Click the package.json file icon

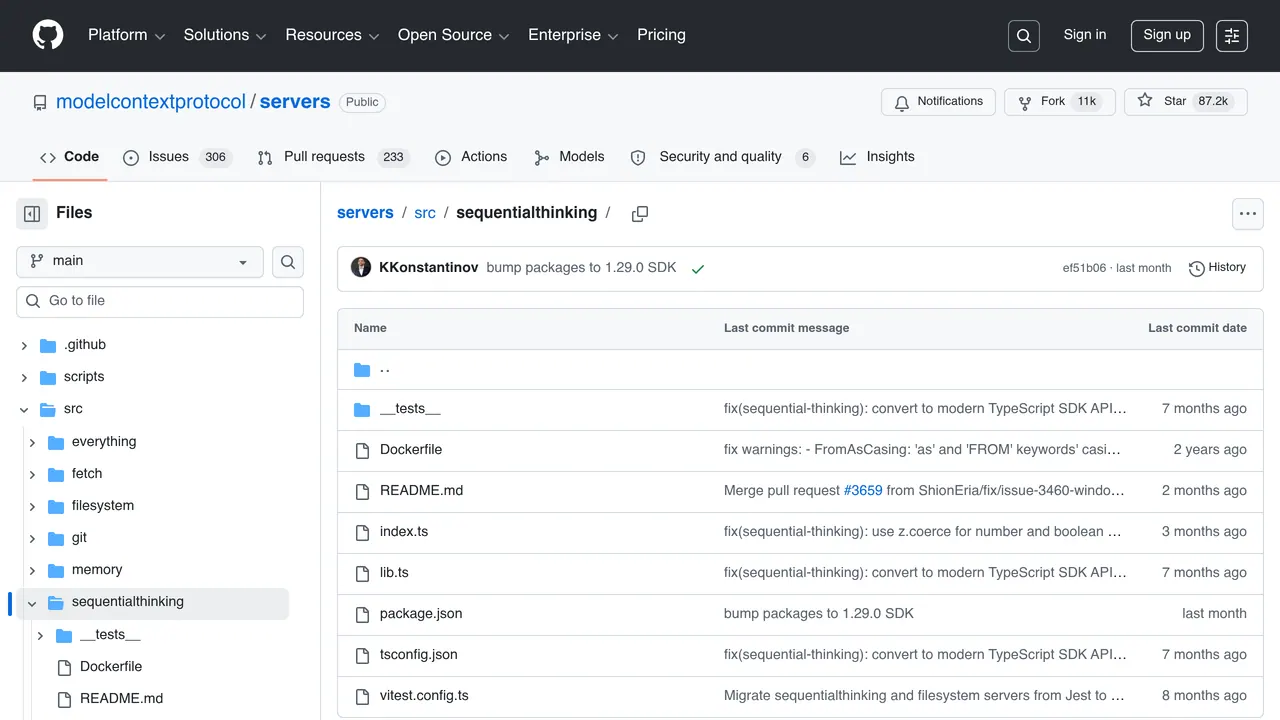[x=362, y=614]
